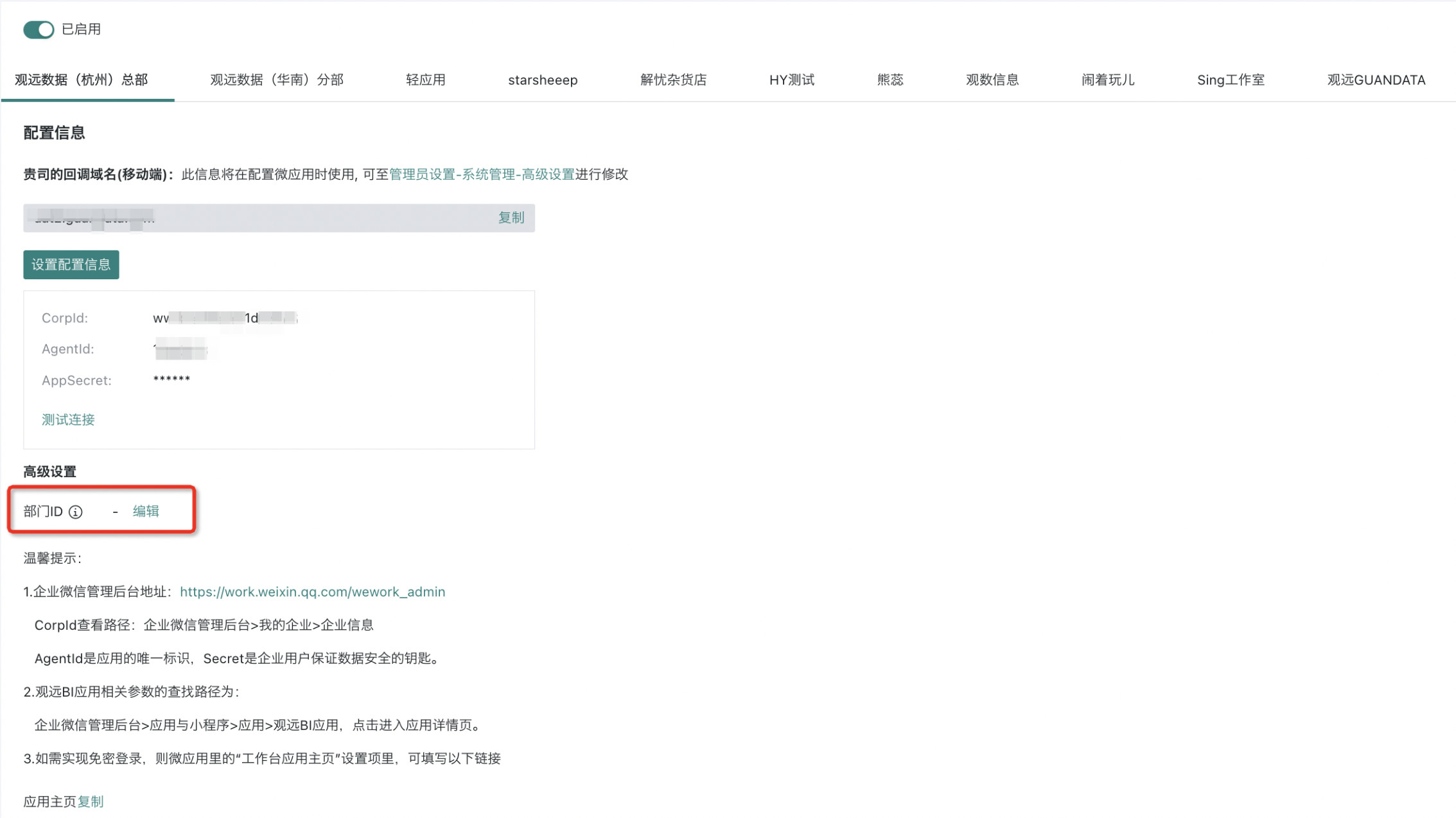Open the 观远GUANDATA tab
The image size is (1456, 818).
click(x=1376, y=80)
